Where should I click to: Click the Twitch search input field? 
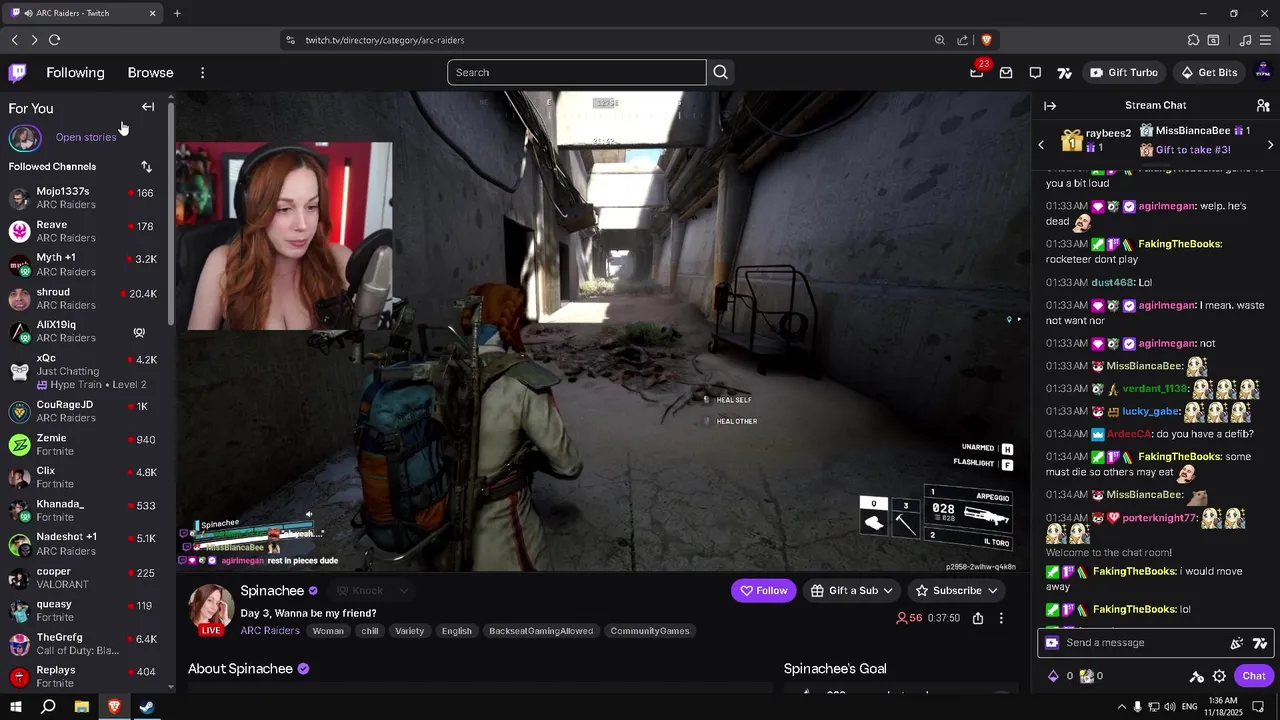coord(577,72)
